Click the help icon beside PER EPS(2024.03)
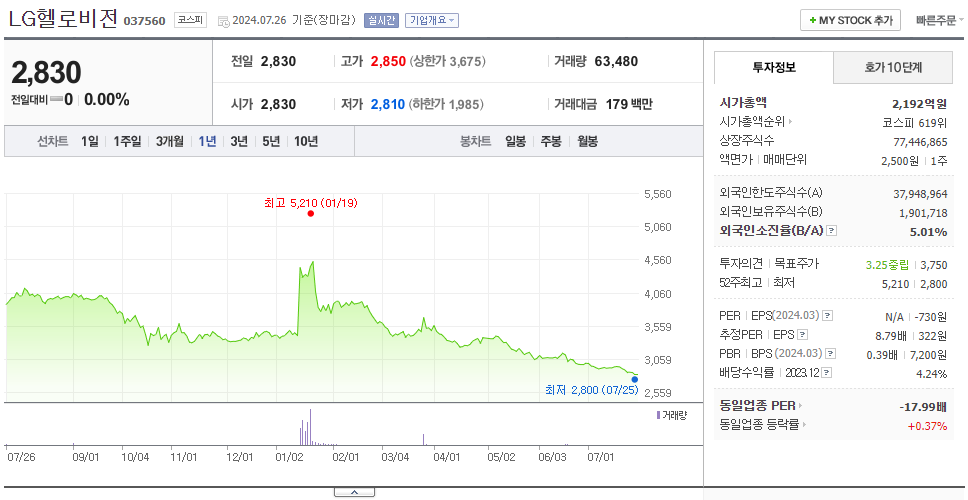This screenshot has height=500, width=968. coord(828,316)
